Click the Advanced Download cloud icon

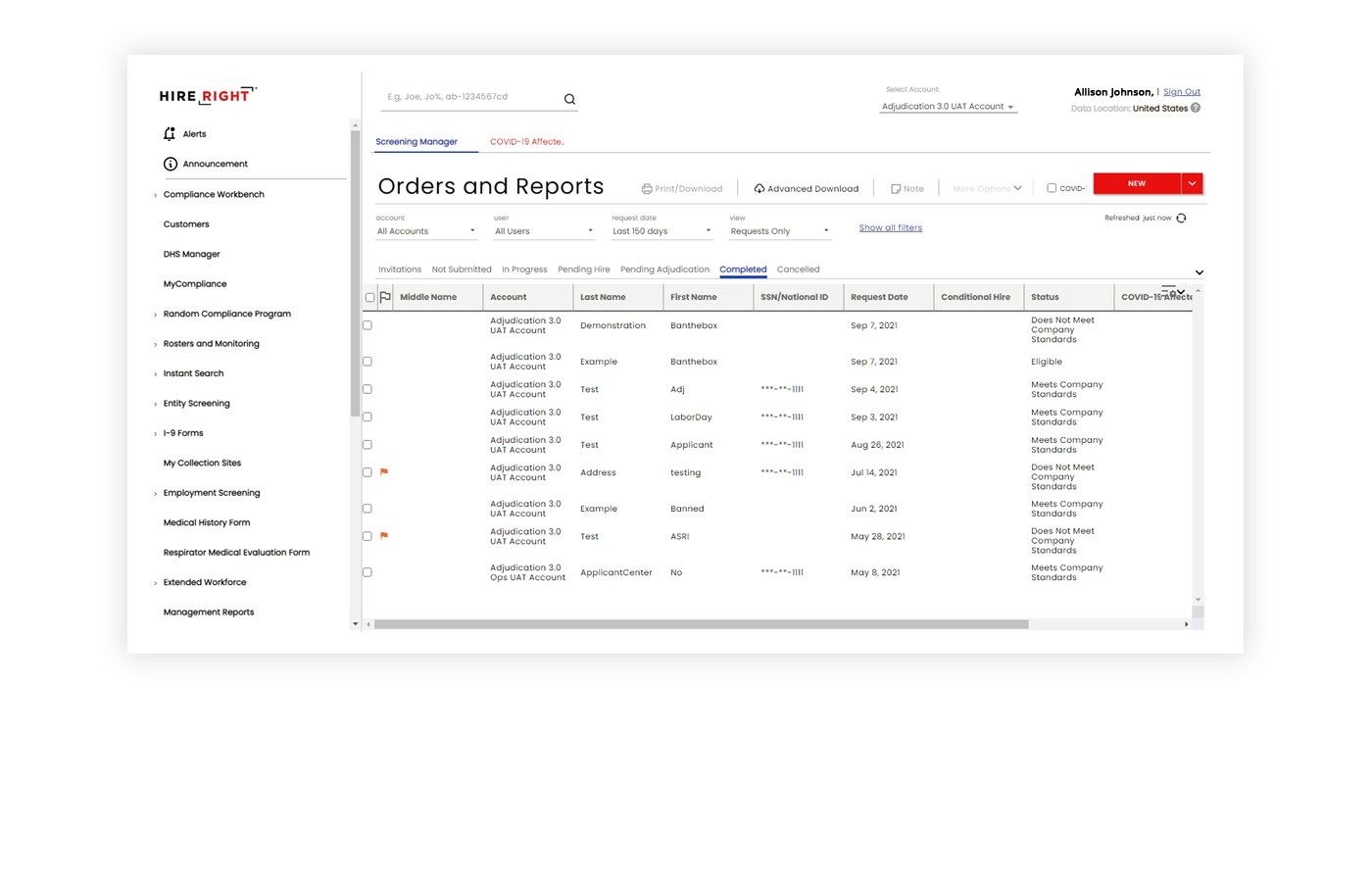[x=759, y=189]
